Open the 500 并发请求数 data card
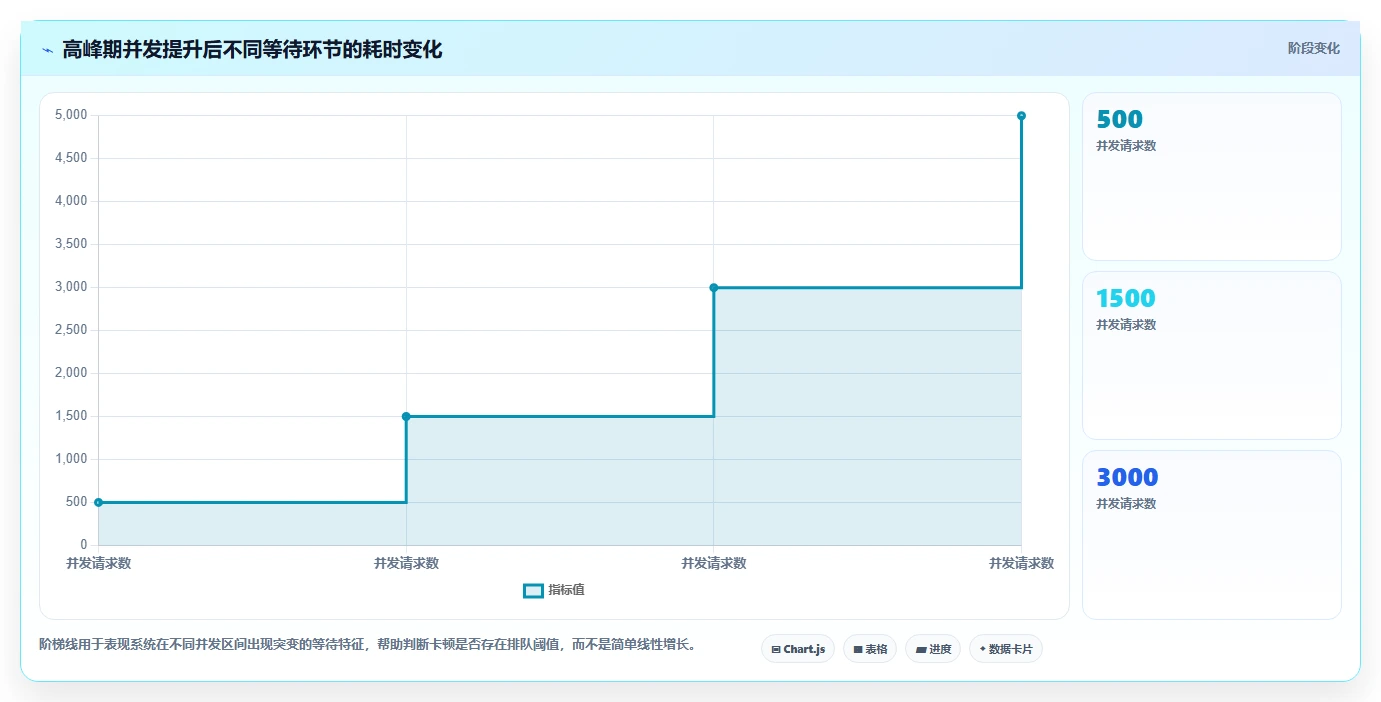The height and width of the screenshot is (702, 1381). [1212, 177]
